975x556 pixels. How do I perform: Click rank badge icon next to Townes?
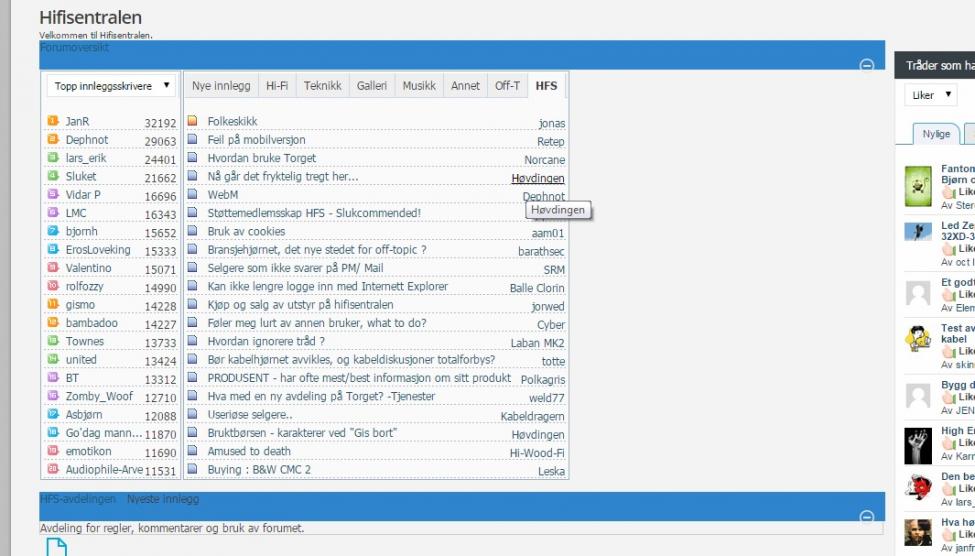[x=53, y=341]
